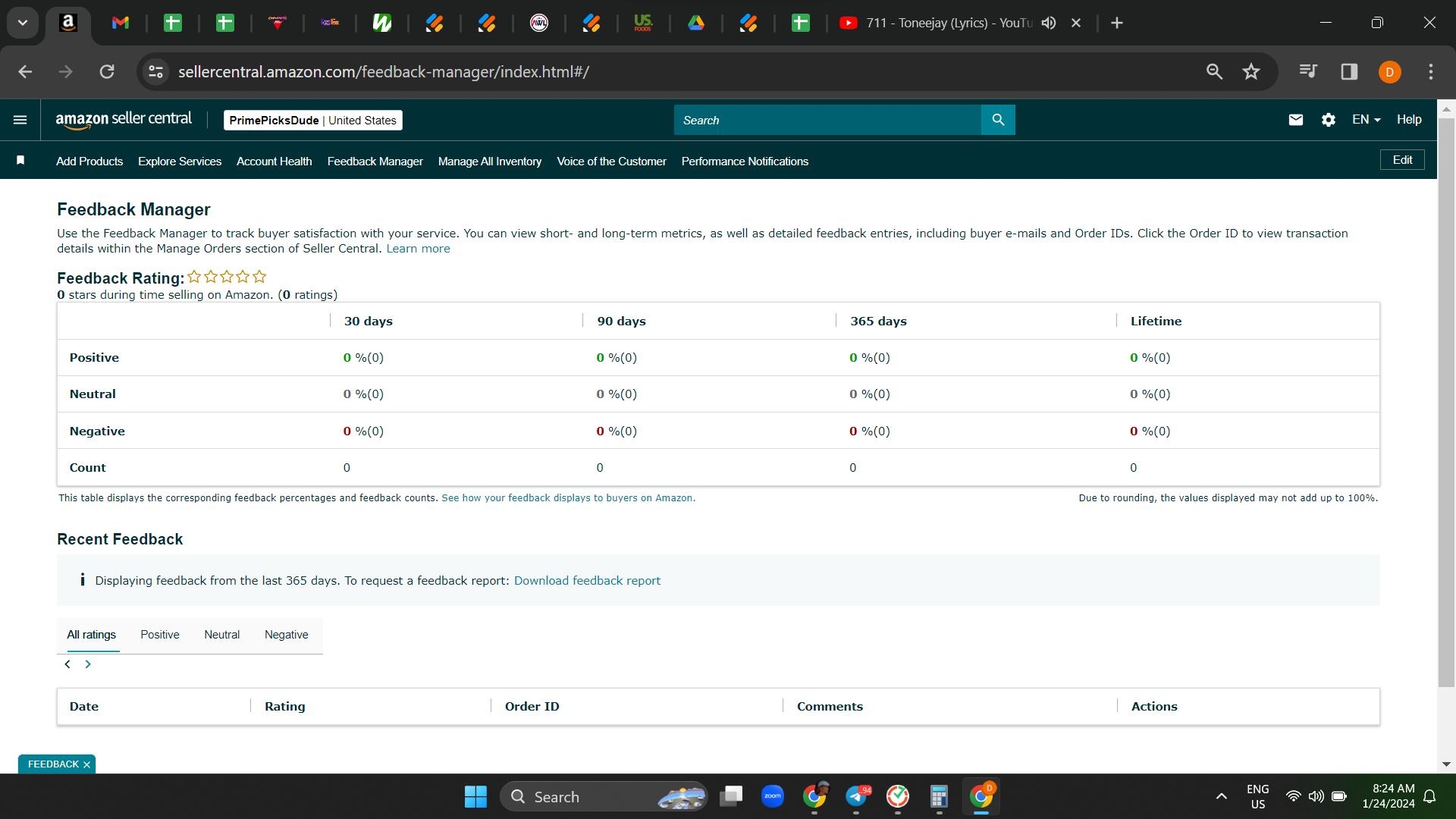The height and width of the screenshot is (819, 1456).
Task: Click the Help link
Action: 1409,120
